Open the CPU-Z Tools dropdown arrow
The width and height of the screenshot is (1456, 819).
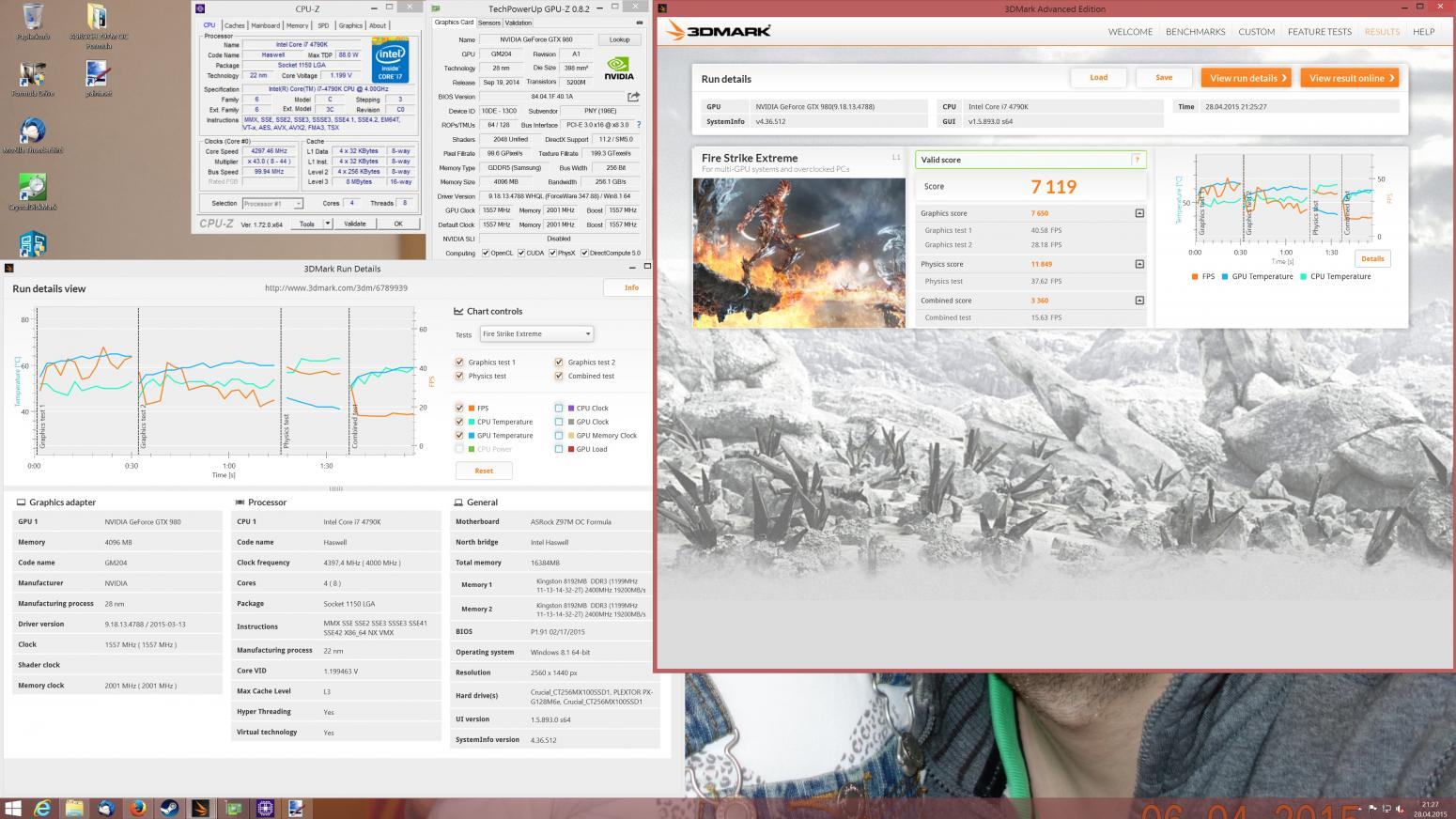click(x=327, y=224)
